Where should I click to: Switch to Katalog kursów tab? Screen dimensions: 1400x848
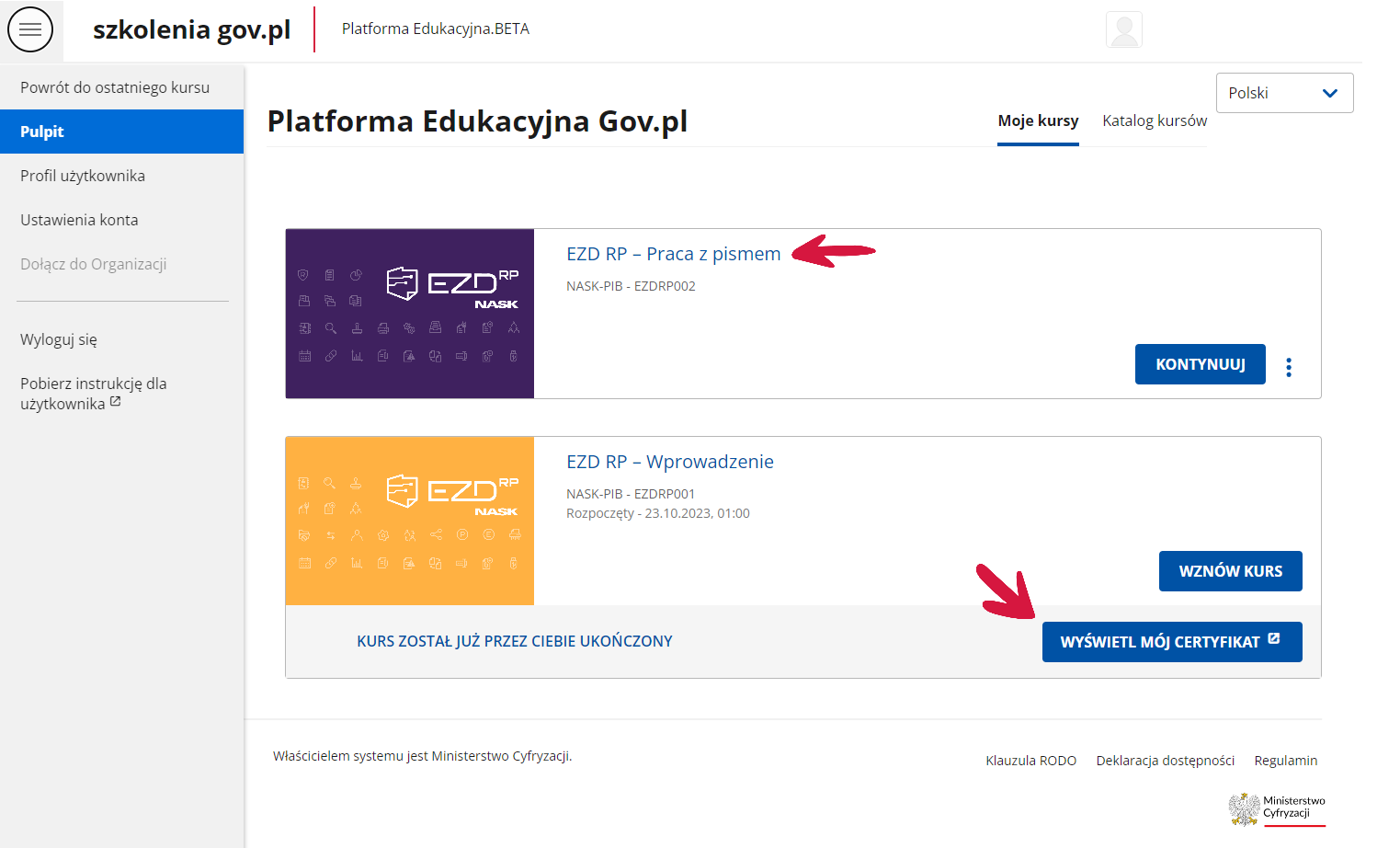1154,120
